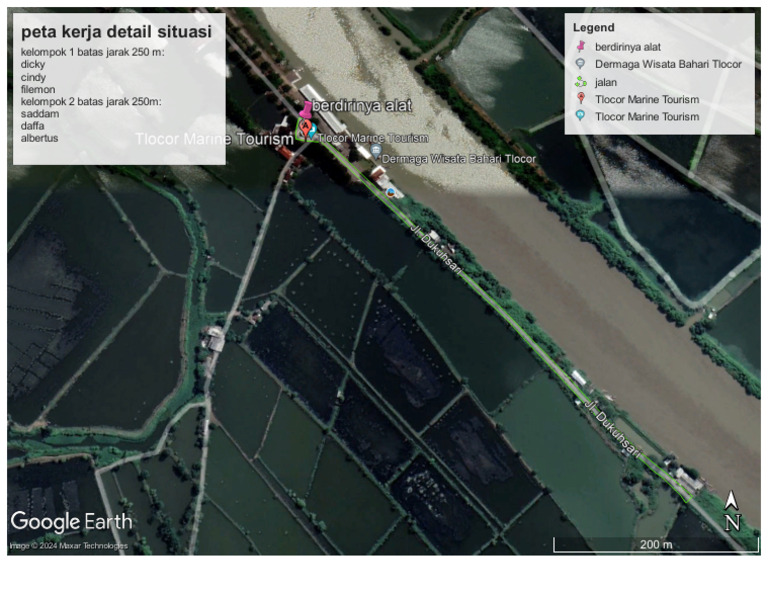
Task: Click the name 'saddam' in the info box
Action: (40, 114)
